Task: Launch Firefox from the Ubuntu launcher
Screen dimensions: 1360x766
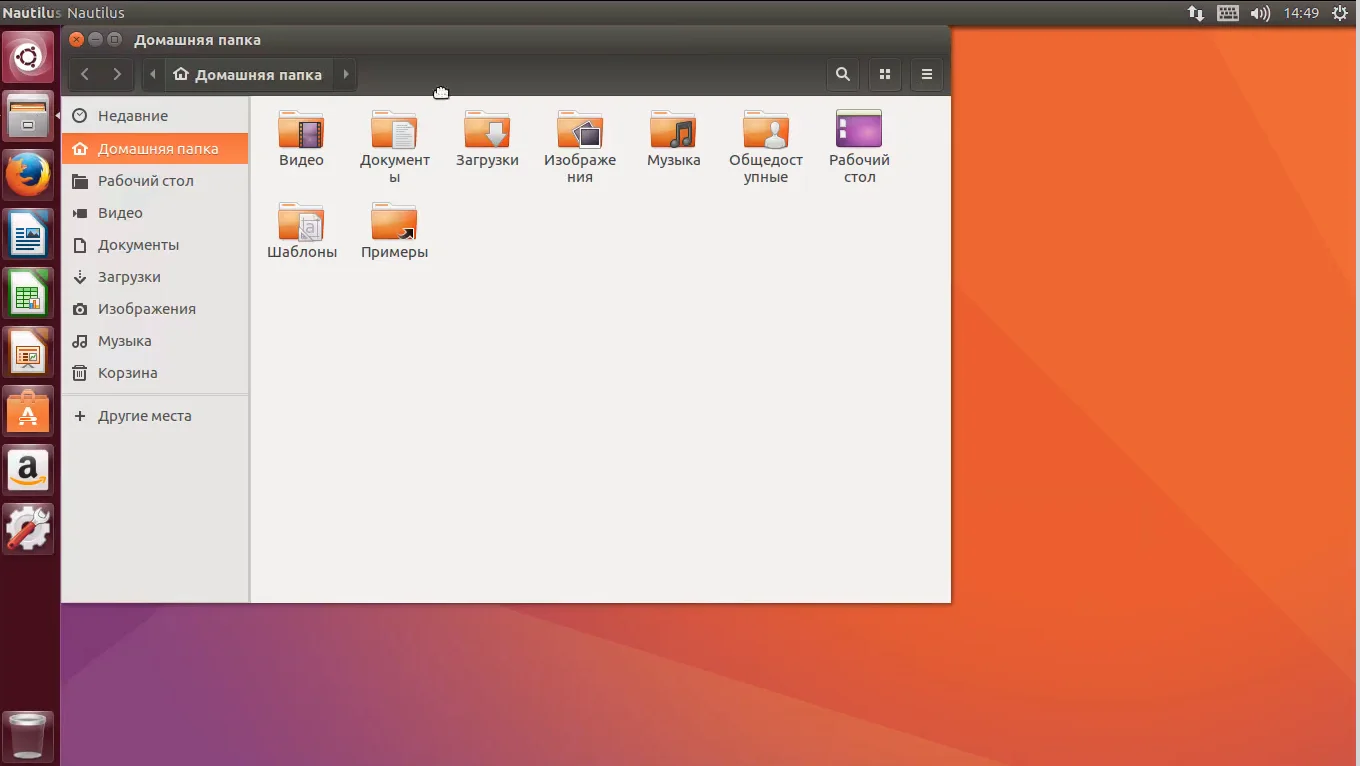Action: 28,176
